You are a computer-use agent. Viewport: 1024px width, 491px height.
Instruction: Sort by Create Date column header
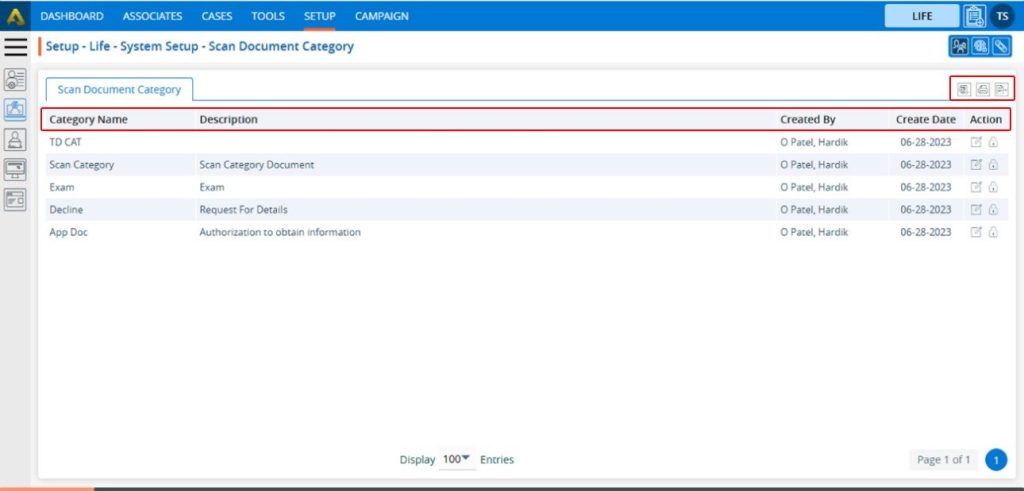pyautogui.click(x=925, y=119)
